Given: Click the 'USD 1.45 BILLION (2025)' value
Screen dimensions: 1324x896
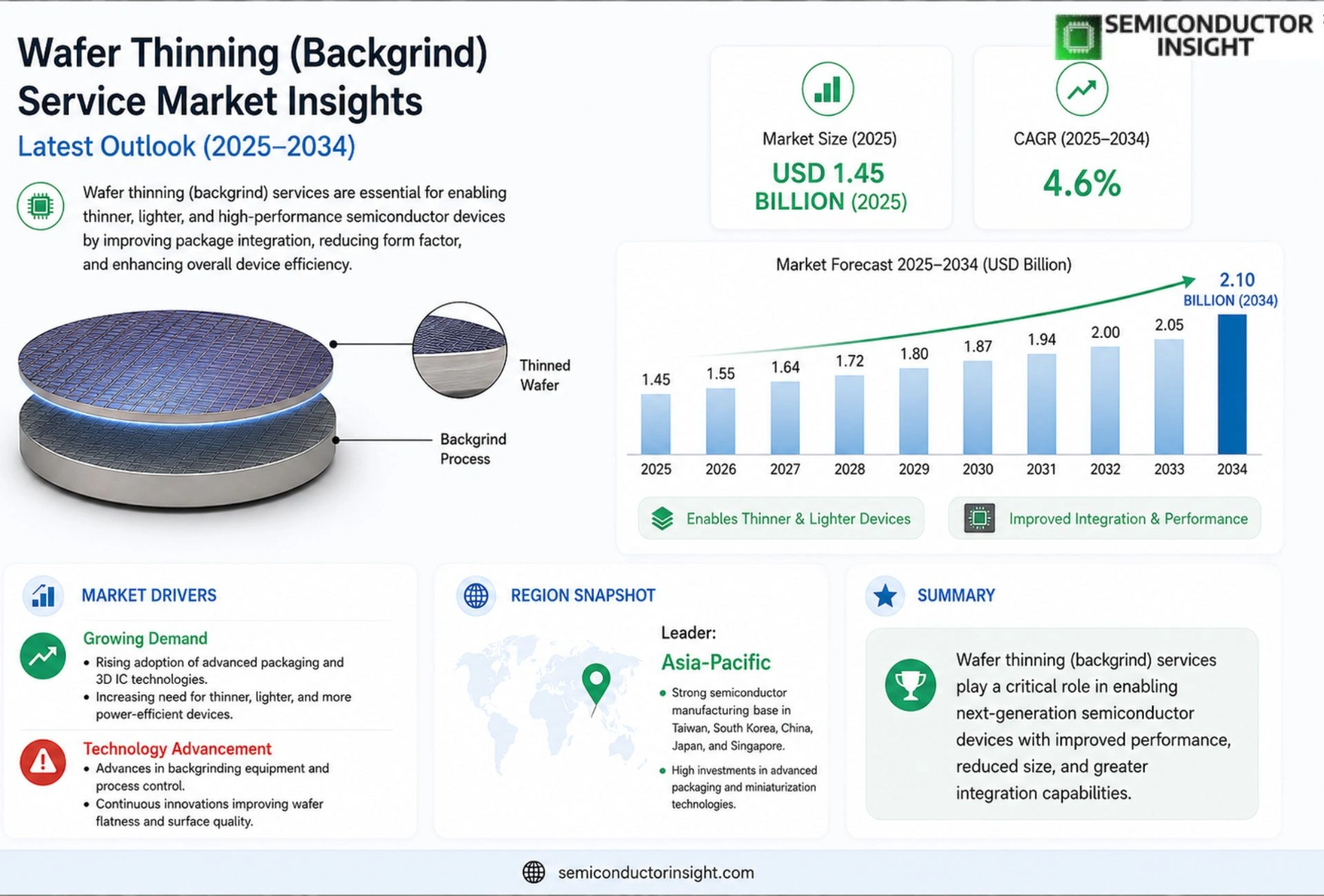Looking at the screenshot, I should coord(830,187).
